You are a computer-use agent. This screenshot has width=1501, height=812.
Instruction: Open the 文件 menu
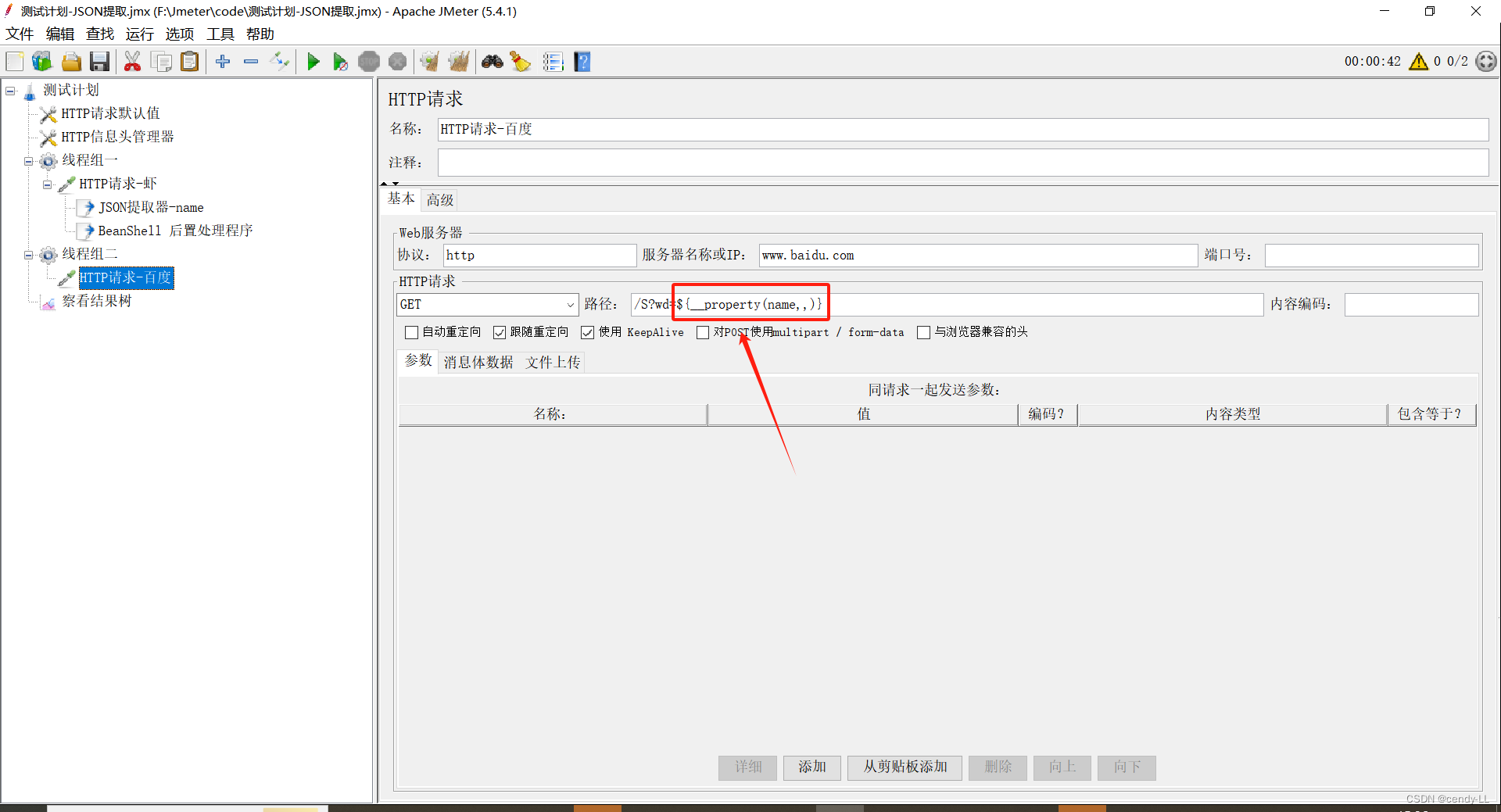pyautogui.click(x=20, y=34)
